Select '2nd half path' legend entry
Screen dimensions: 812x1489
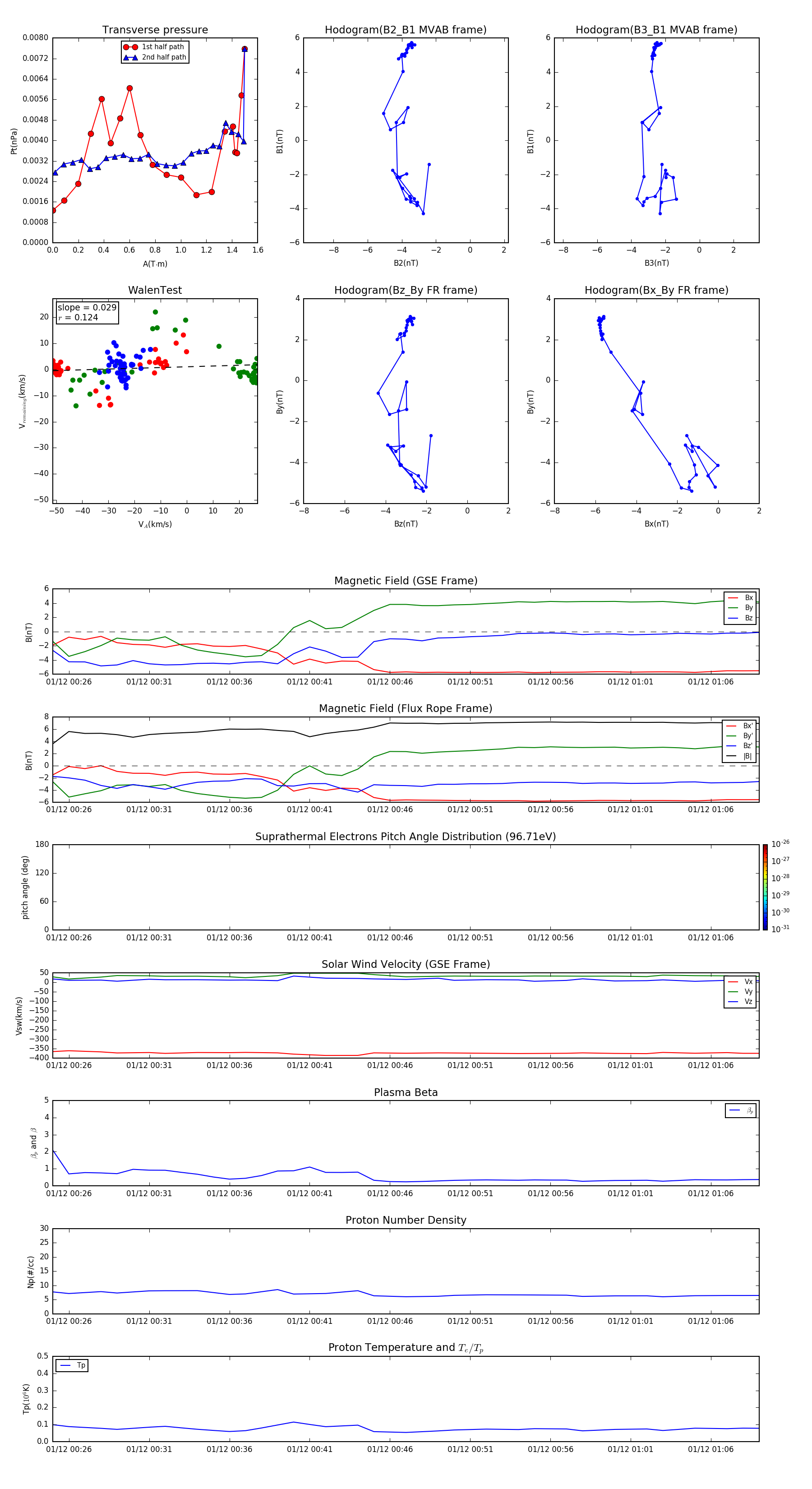pos(155,57)
